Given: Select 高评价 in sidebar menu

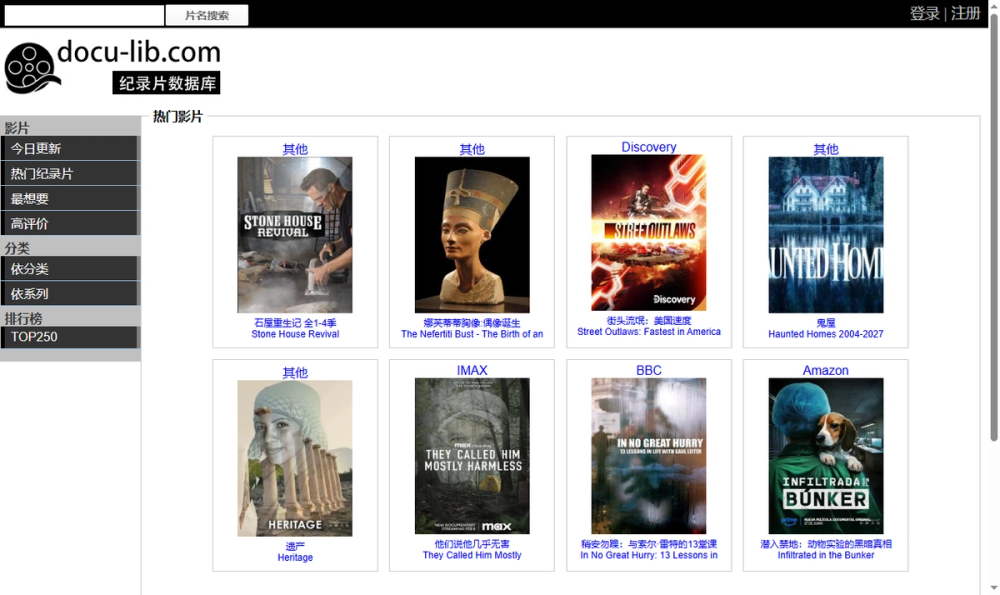Looking at the screenshot, I should click(x=69, y=223).
